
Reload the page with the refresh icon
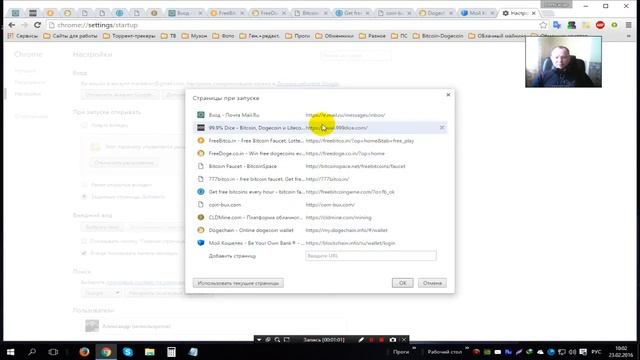click(37, 25)
